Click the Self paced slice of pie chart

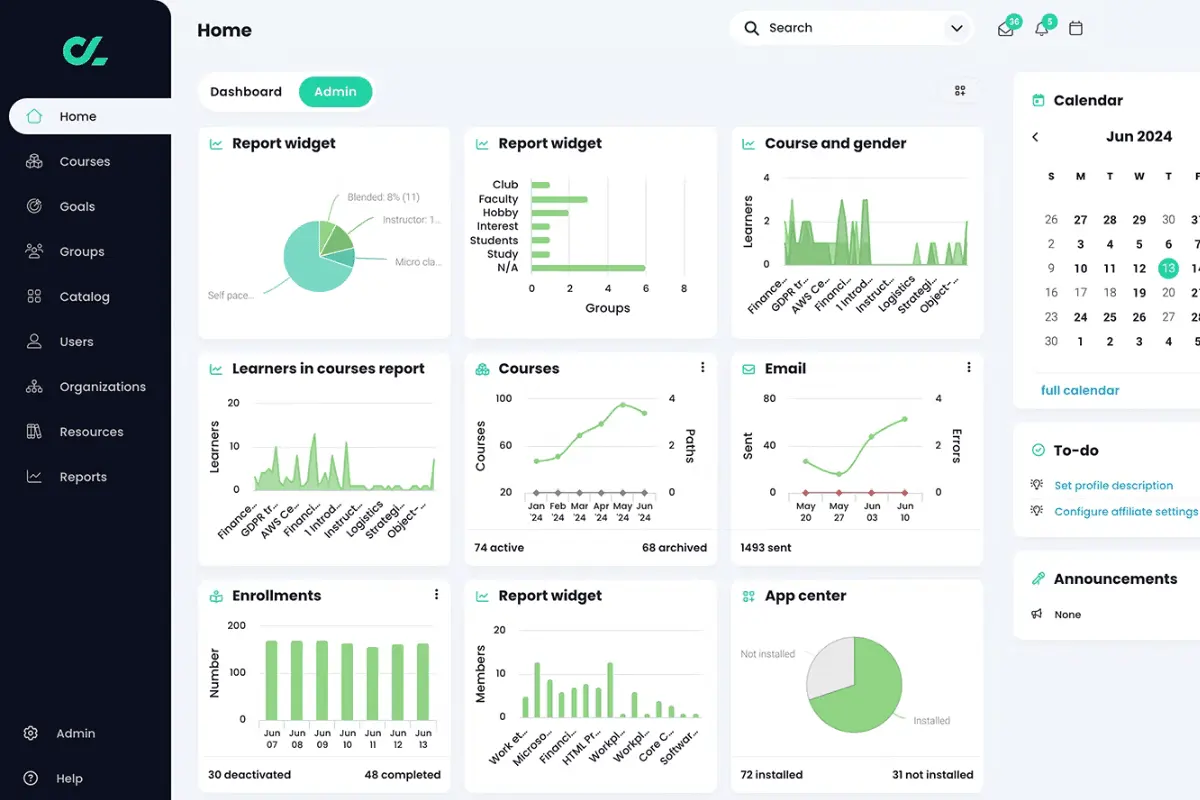pyautogui.click(x=309, y=265)
